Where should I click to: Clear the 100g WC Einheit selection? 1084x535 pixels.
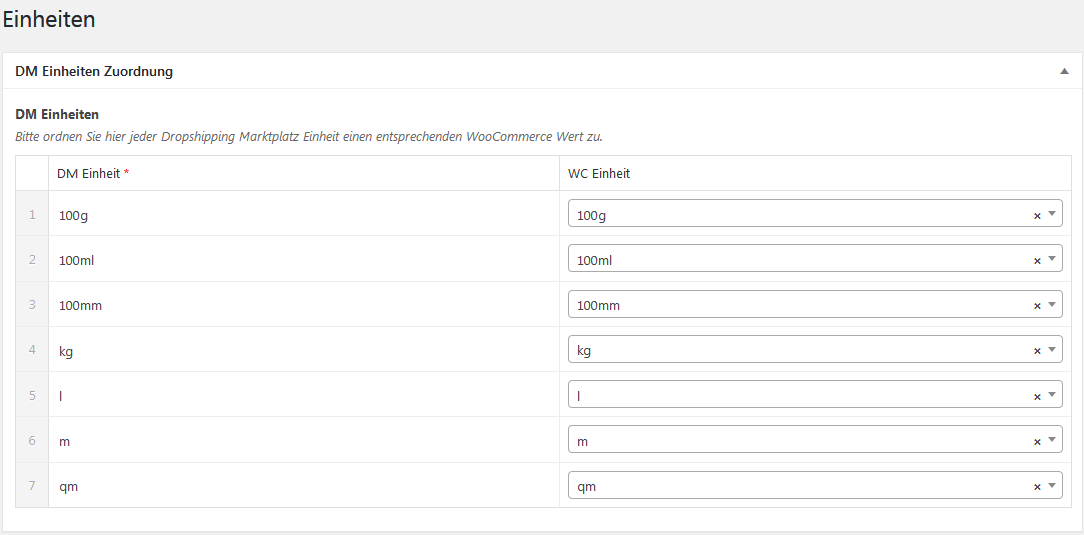pos(1037,216)
